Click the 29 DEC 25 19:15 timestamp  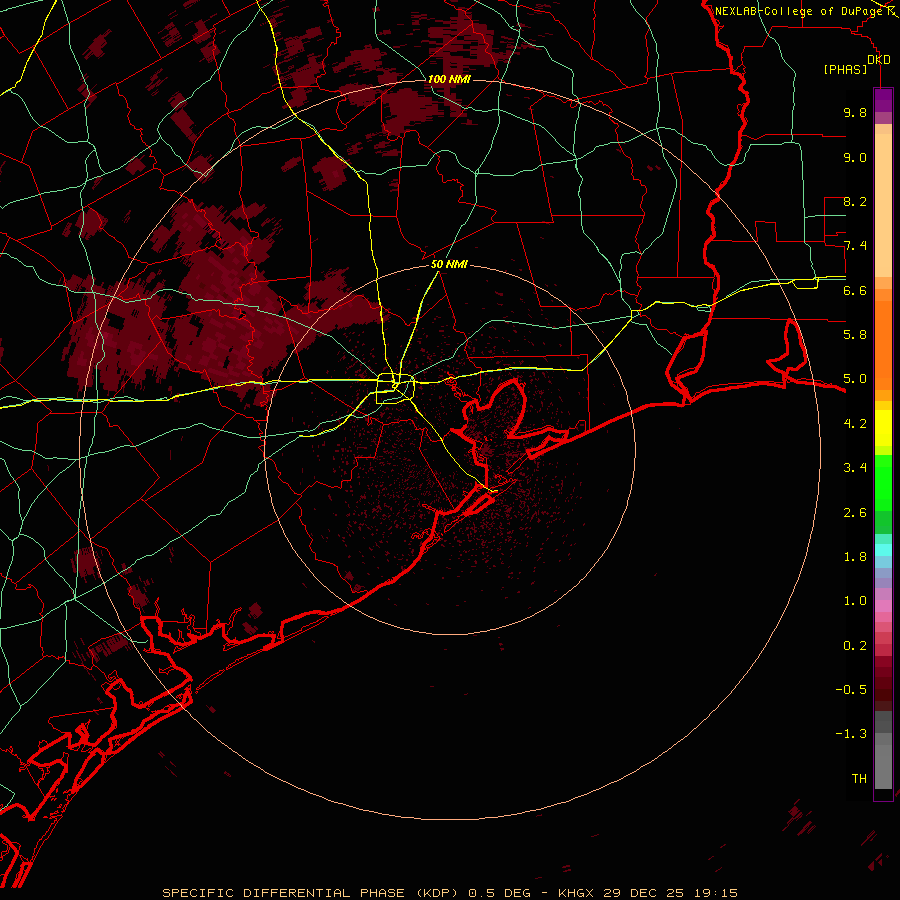tap(669, 893)
